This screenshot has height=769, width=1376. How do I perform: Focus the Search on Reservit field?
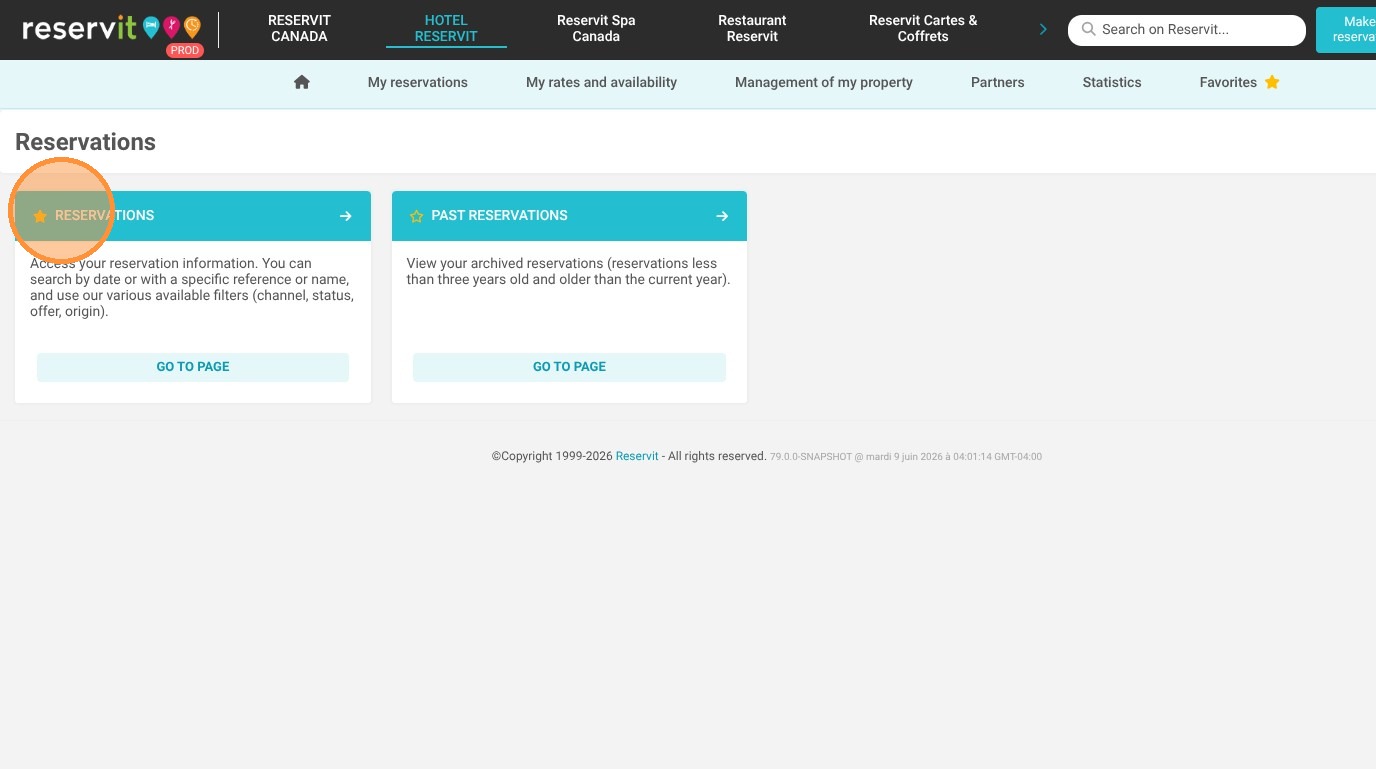(x=1187, y=30)
